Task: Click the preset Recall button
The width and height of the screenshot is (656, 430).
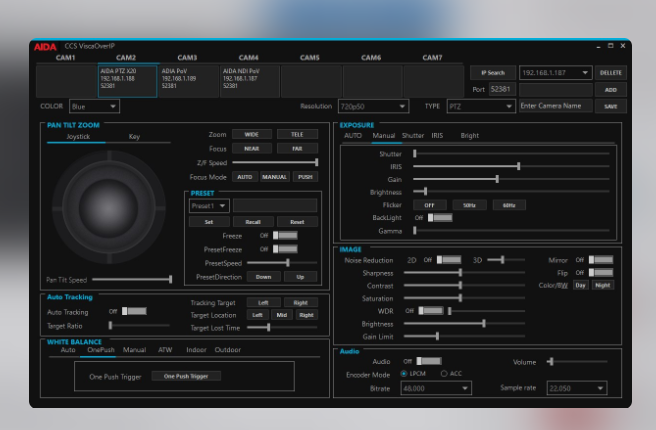Action: pos(253,222)
